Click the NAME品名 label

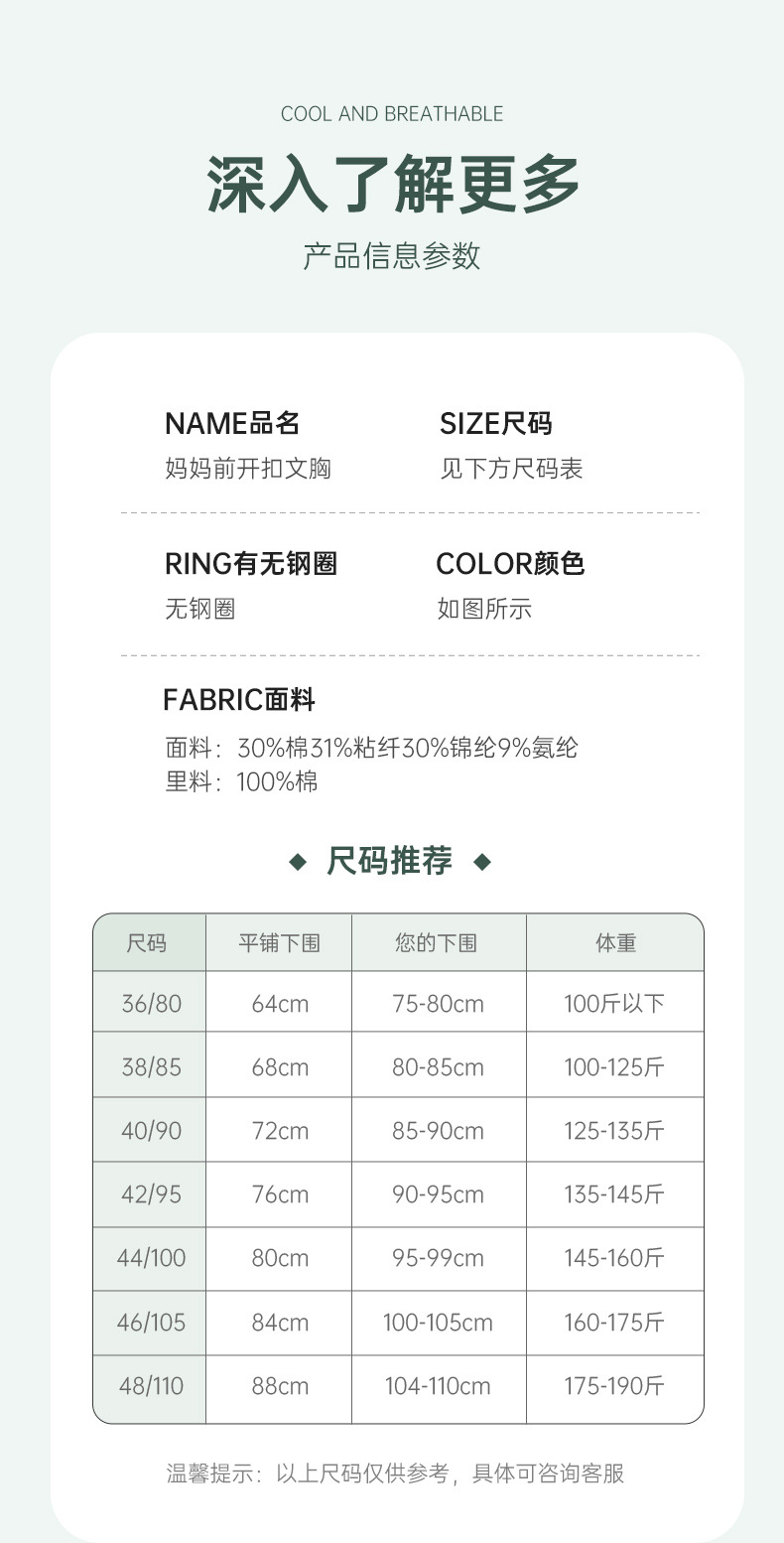point(232,424)
